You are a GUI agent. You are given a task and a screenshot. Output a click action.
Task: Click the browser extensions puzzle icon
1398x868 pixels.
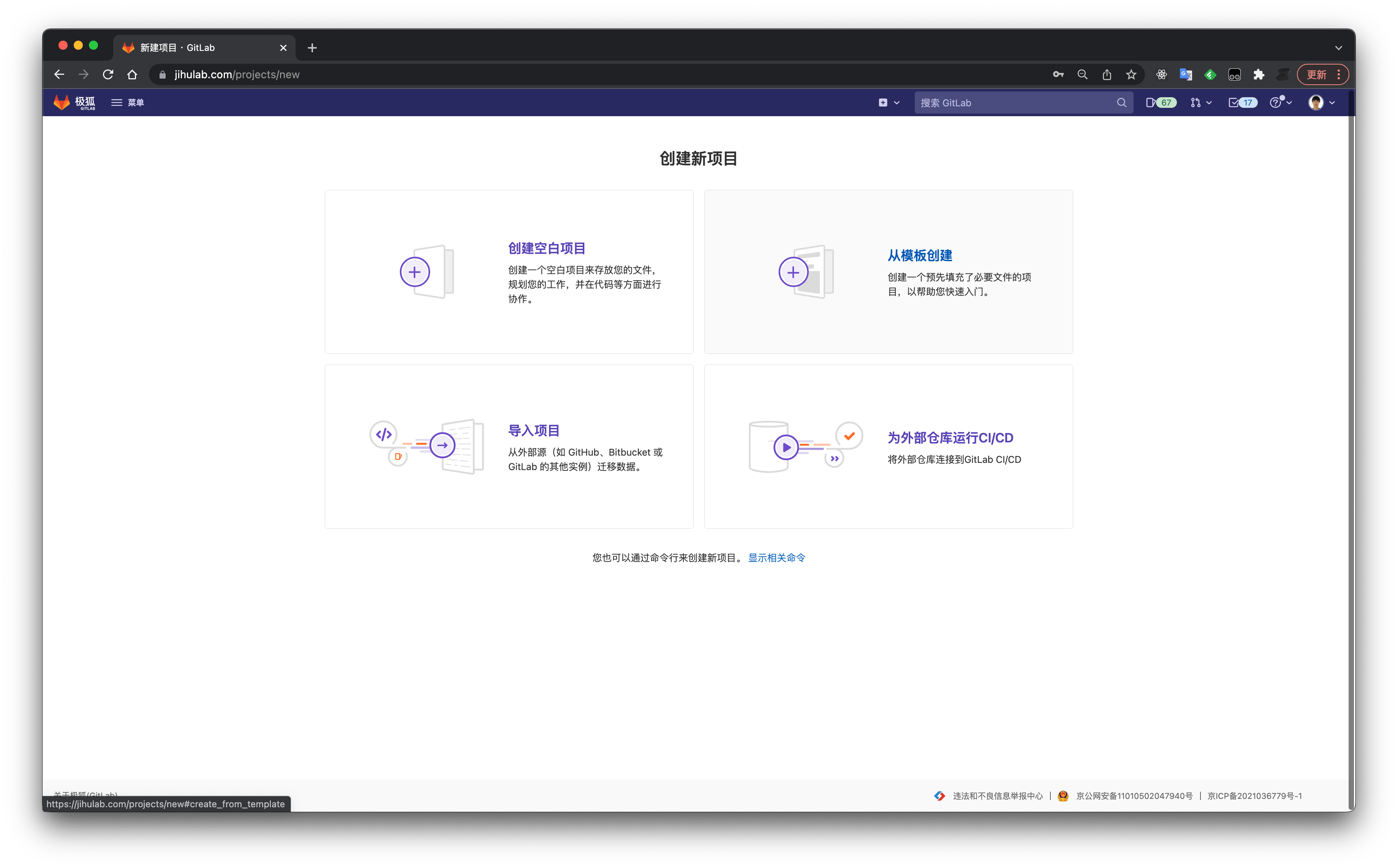[x=1259, y=74]
